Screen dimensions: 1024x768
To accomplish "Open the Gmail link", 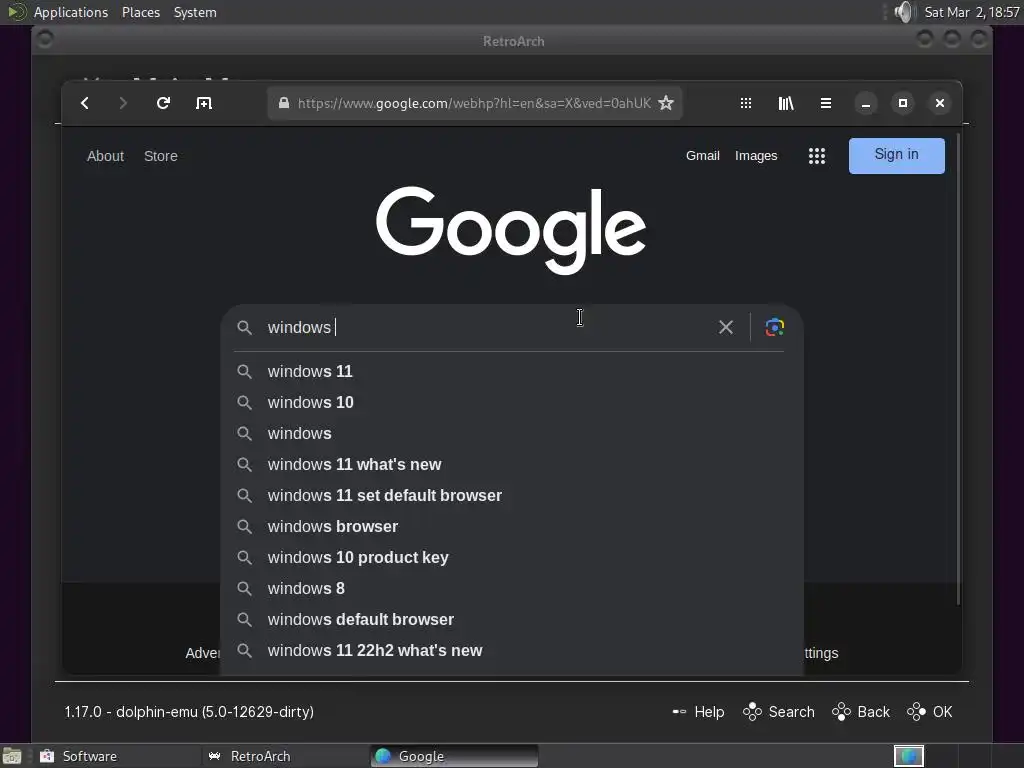I will [x=703, y=155].
